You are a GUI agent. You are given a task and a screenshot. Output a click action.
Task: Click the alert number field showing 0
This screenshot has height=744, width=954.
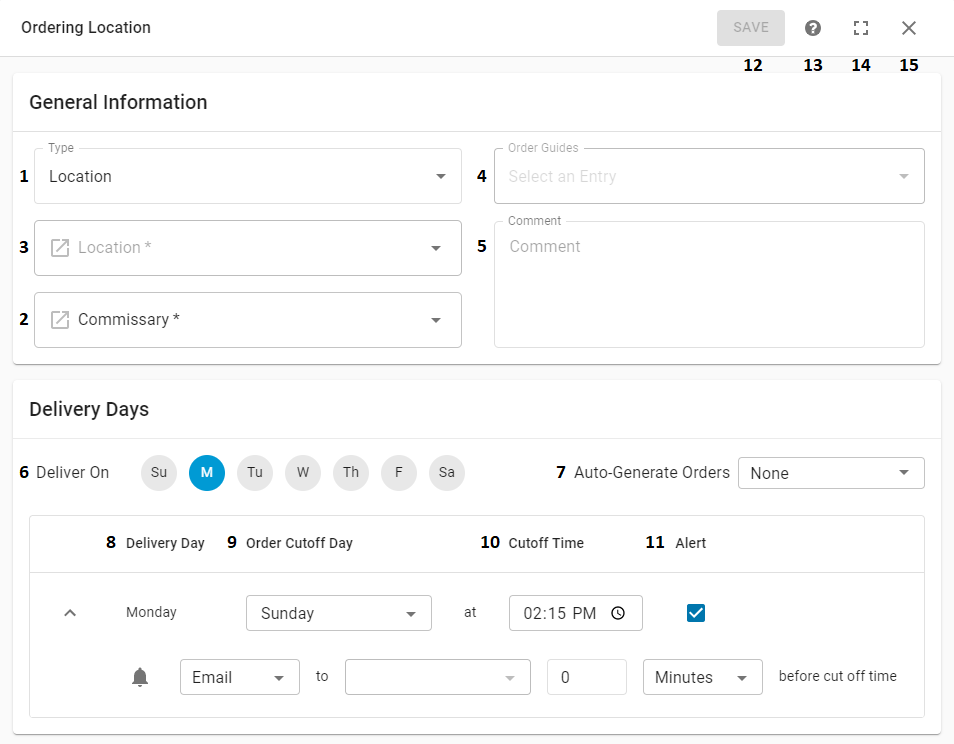[587, 677]
